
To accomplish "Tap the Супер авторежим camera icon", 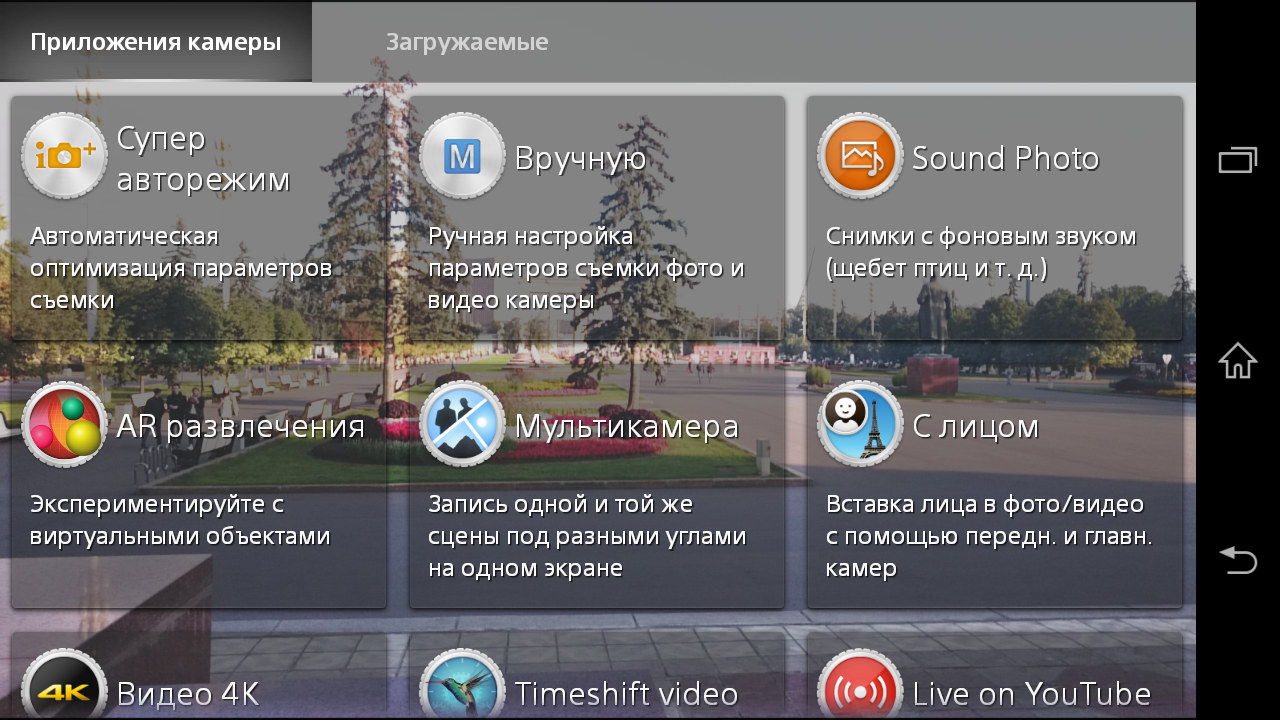I will [x=64, y=156].
